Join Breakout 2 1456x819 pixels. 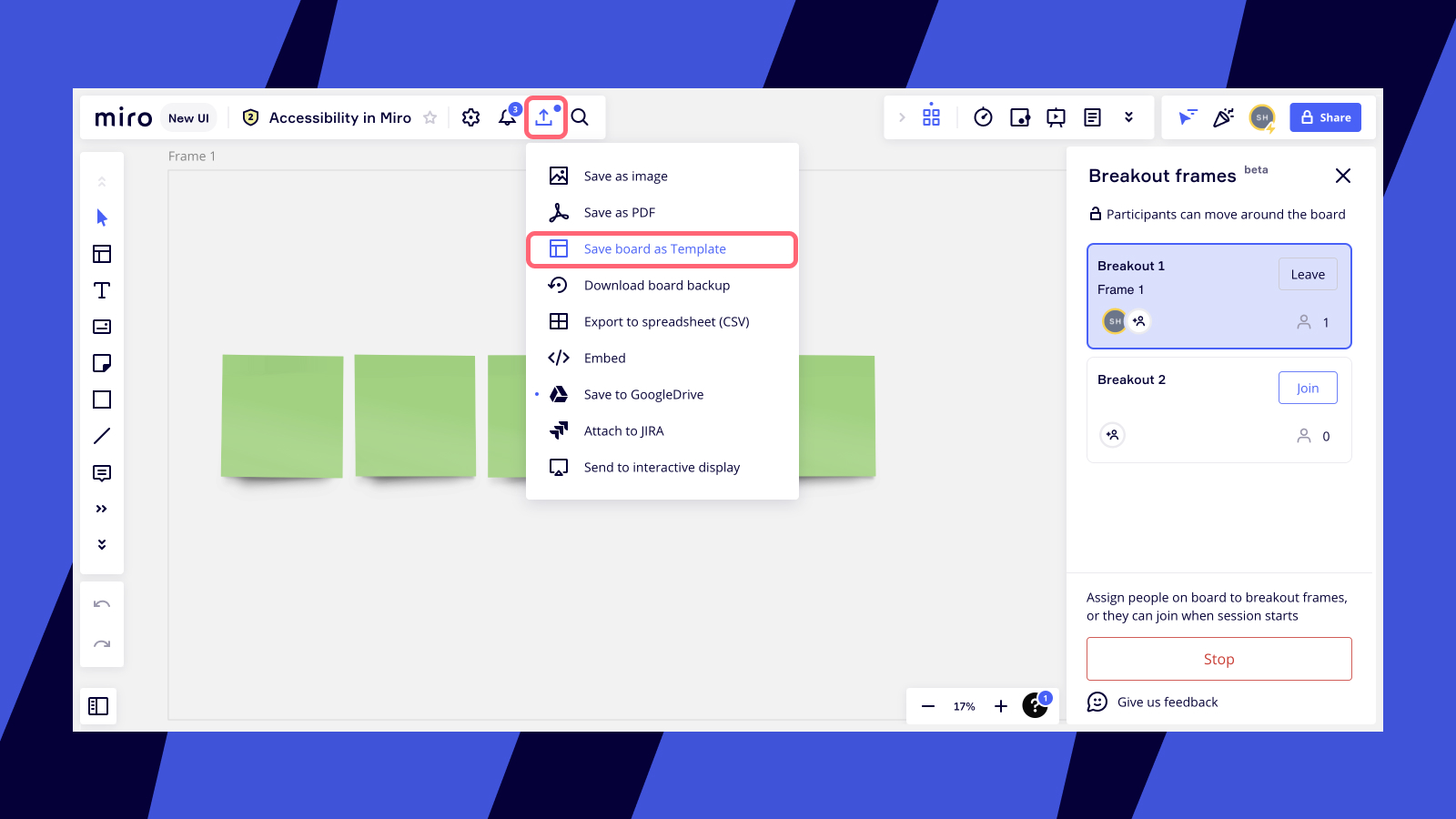(1307, 388)
